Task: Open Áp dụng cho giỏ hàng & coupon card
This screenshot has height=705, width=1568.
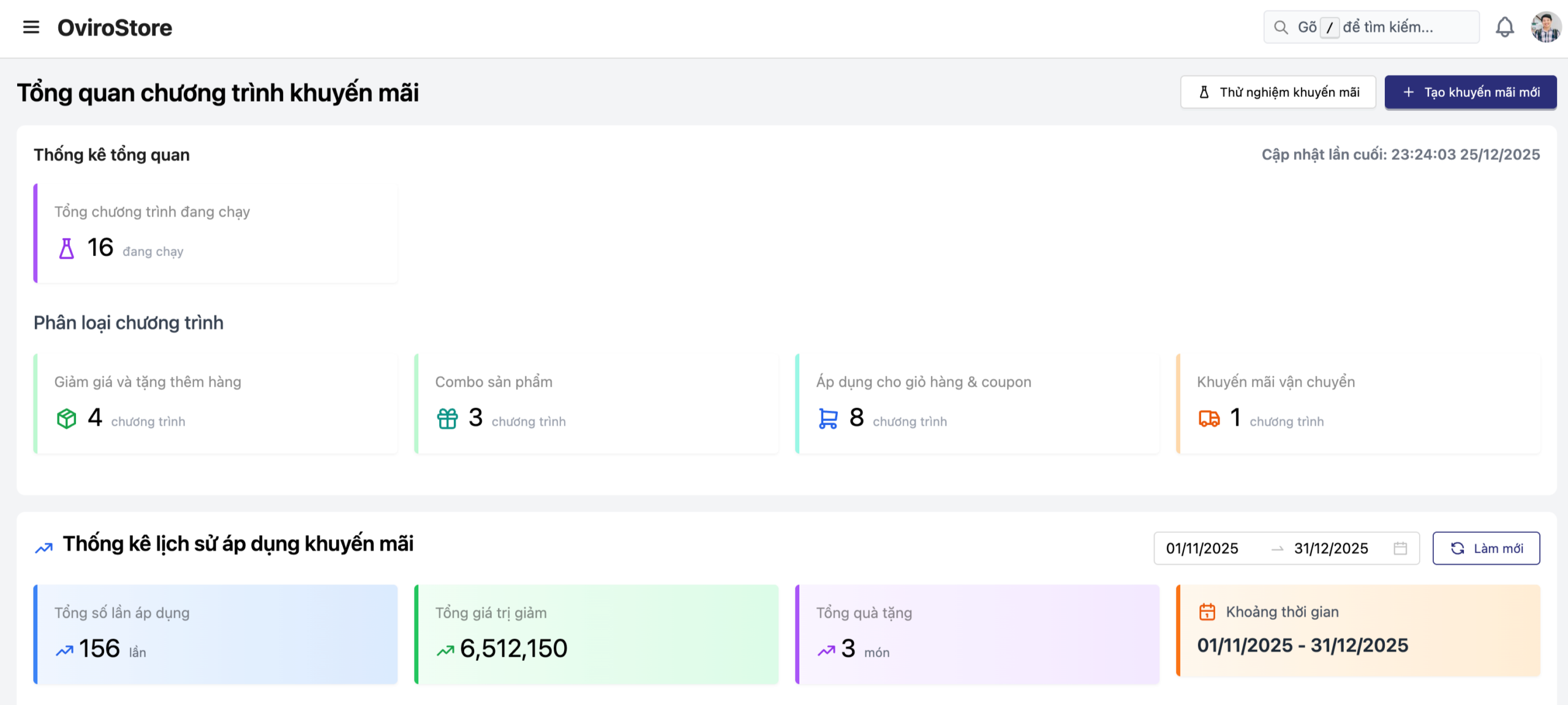Action: pyautogui.click(x=977, y=403)
